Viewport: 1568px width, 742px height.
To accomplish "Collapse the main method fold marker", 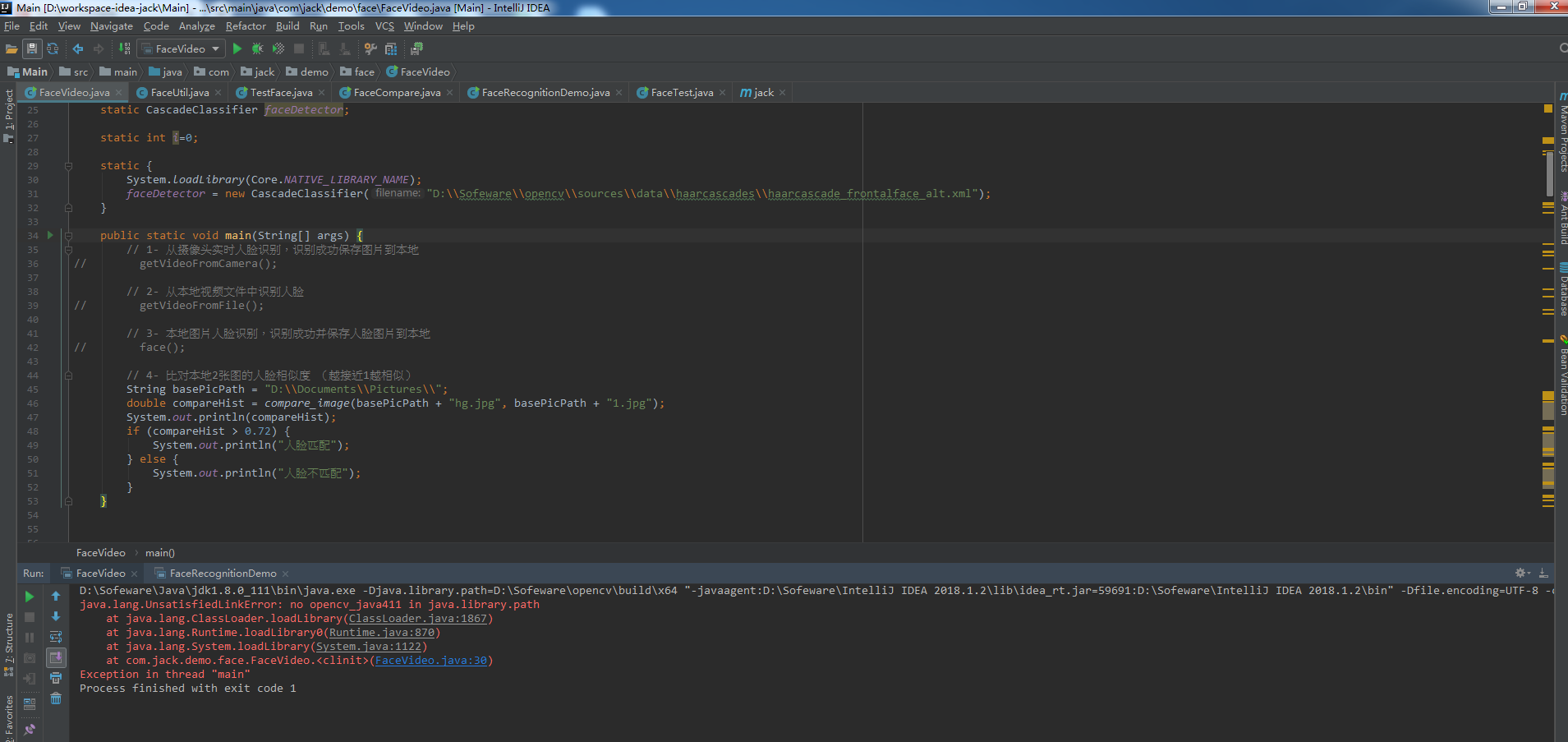I will tap(68, 236).
